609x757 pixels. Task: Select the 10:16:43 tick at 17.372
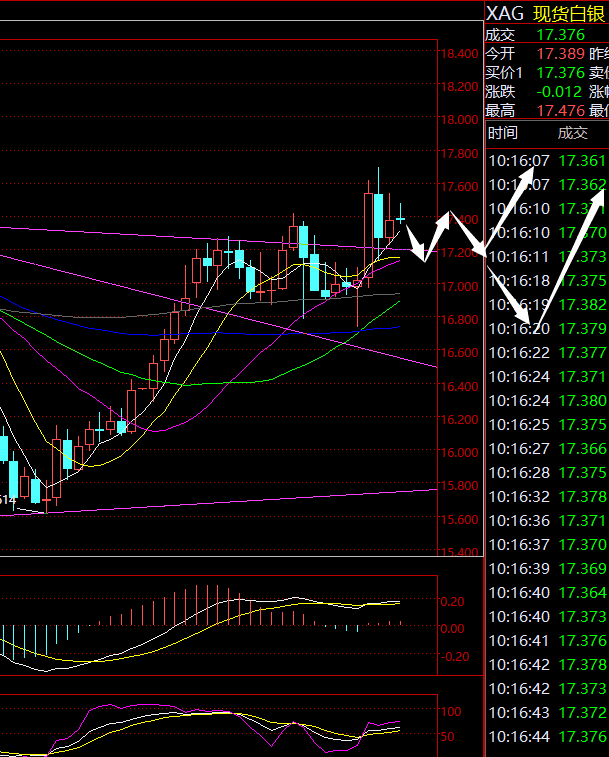pos(547,713)
